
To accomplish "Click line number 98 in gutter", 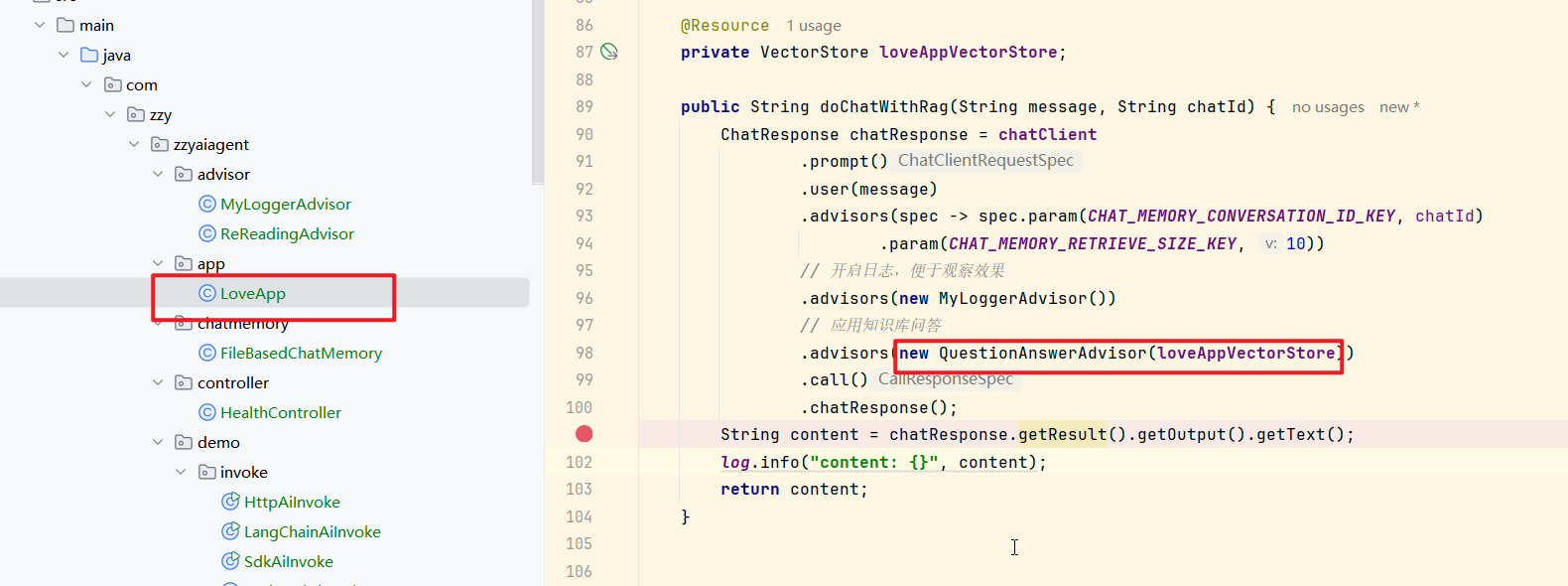I will tap(584, 353).
